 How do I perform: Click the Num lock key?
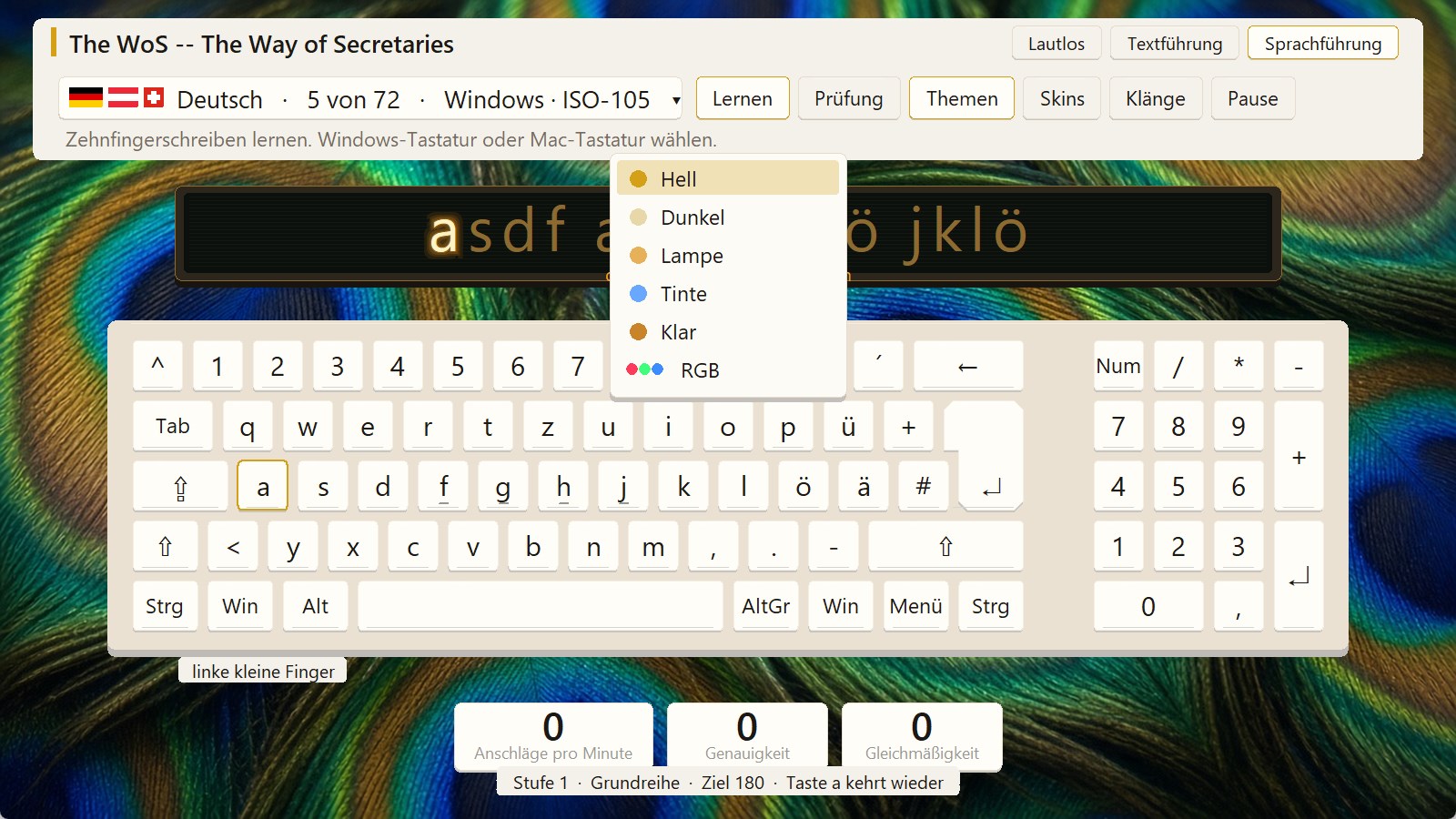(x=1118, y=366)
